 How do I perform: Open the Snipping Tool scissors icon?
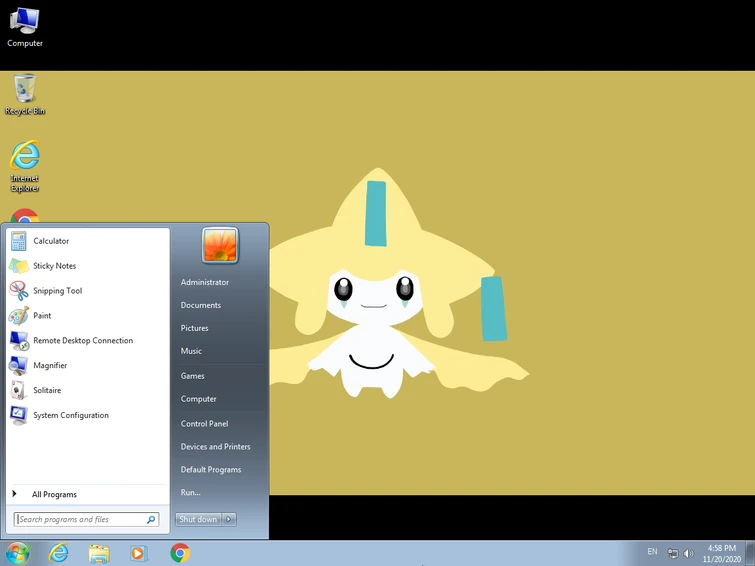click(18, 291)
